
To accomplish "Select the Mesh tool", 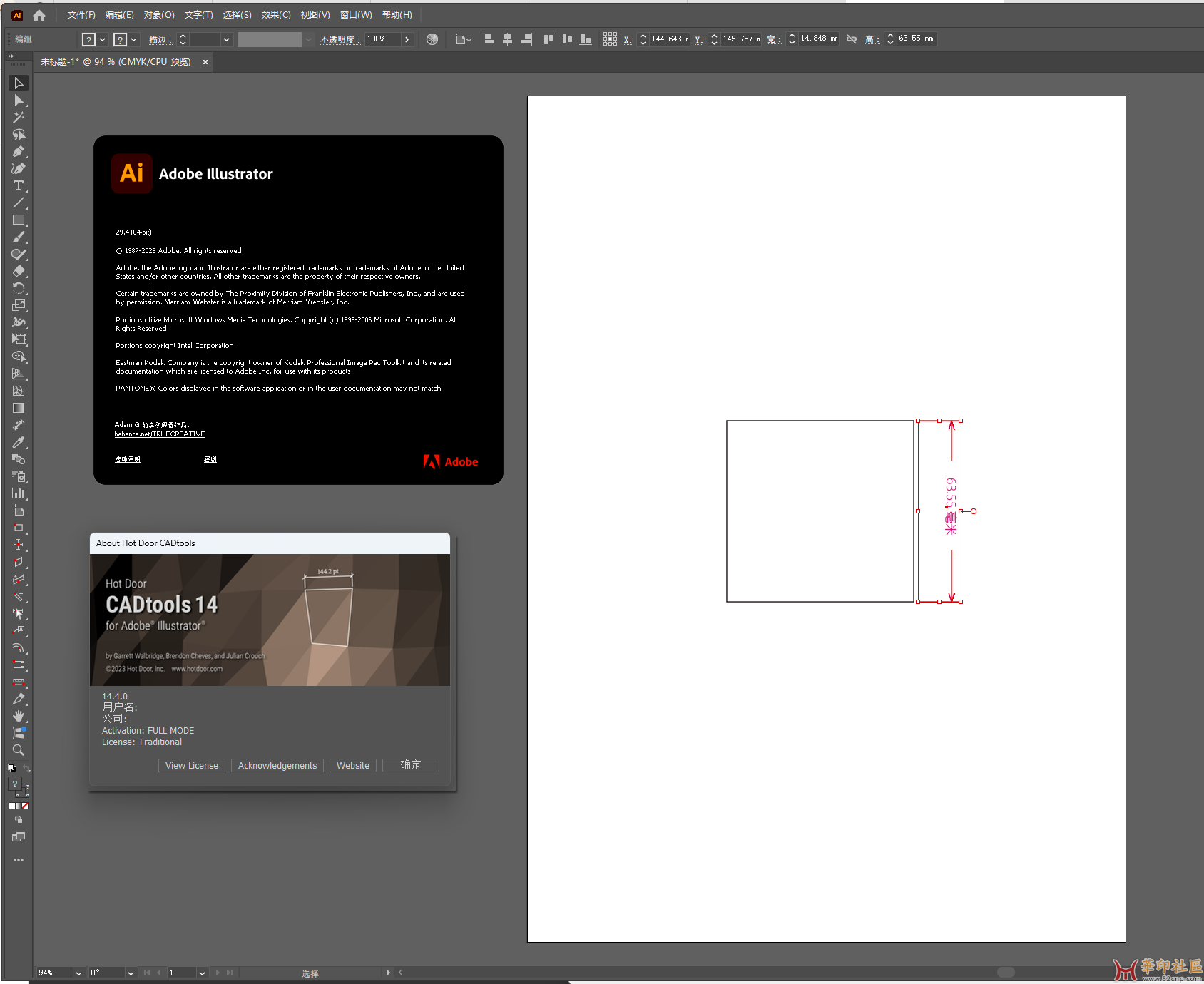I will click(x=19, y=391).
